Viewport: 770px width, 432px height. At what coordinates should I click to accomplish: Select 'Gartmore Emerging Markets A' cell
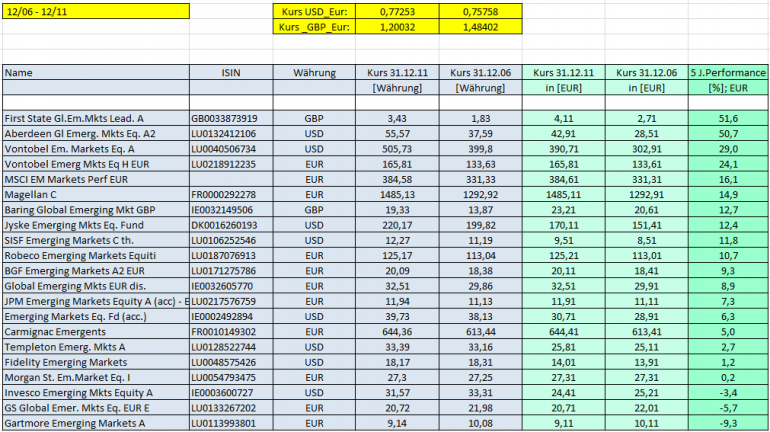[x=96, y=423]
